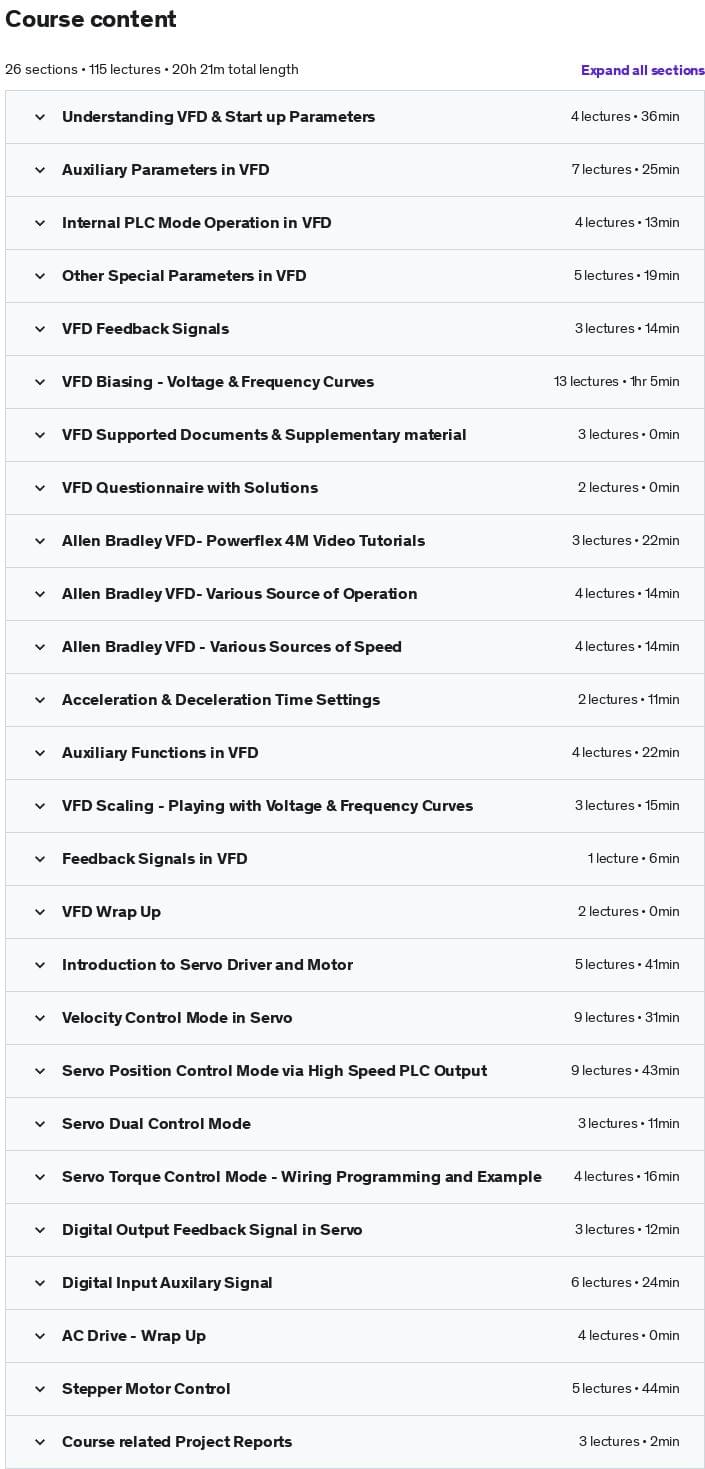
Task: Click chevron next to Acceleration & Deceleration Time Settings
Action: (40, 700)
